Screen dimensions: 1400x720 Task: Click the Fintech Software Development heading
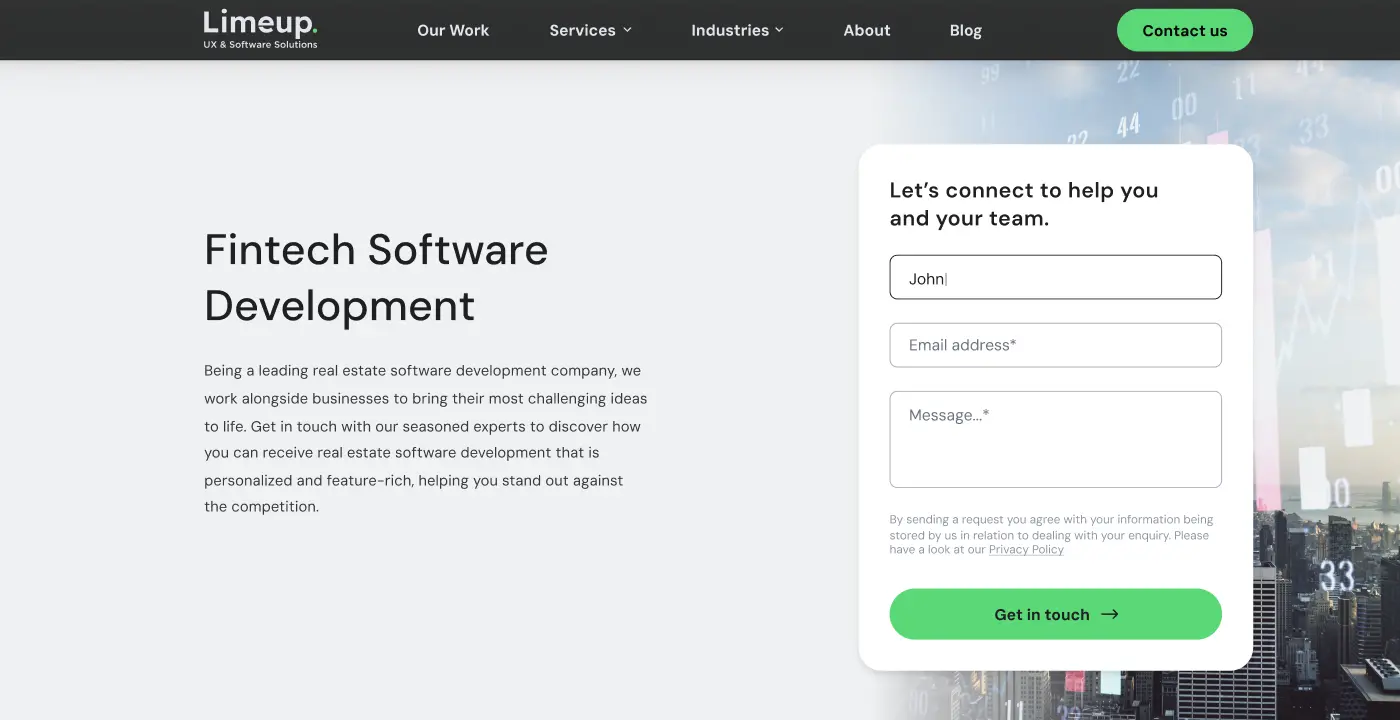pos(376,277)
